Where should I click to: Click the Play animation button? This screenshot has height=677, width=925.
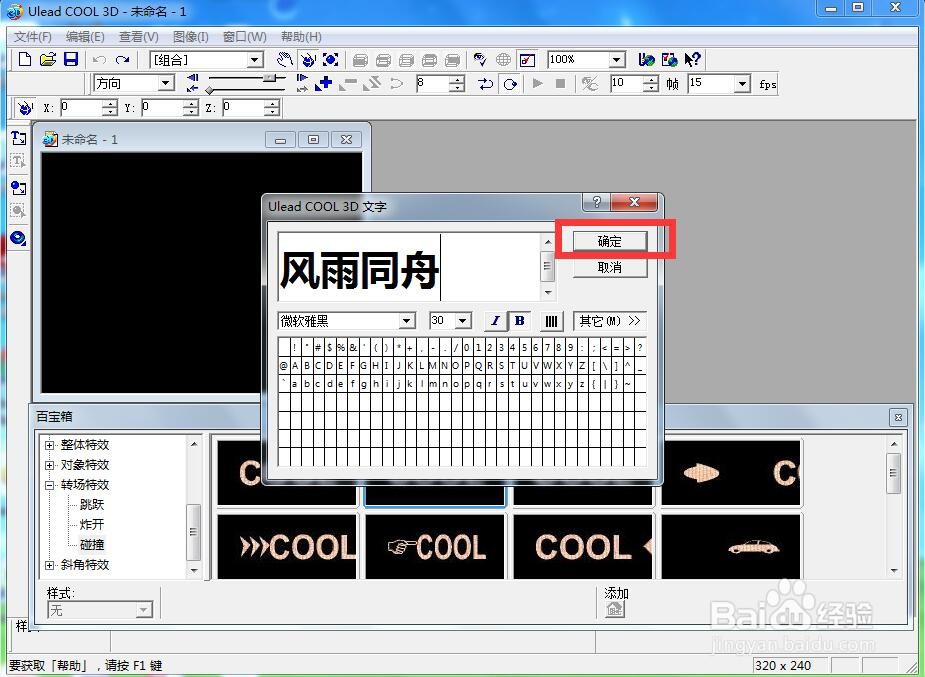pyautogui.click(x=537, y=84)
